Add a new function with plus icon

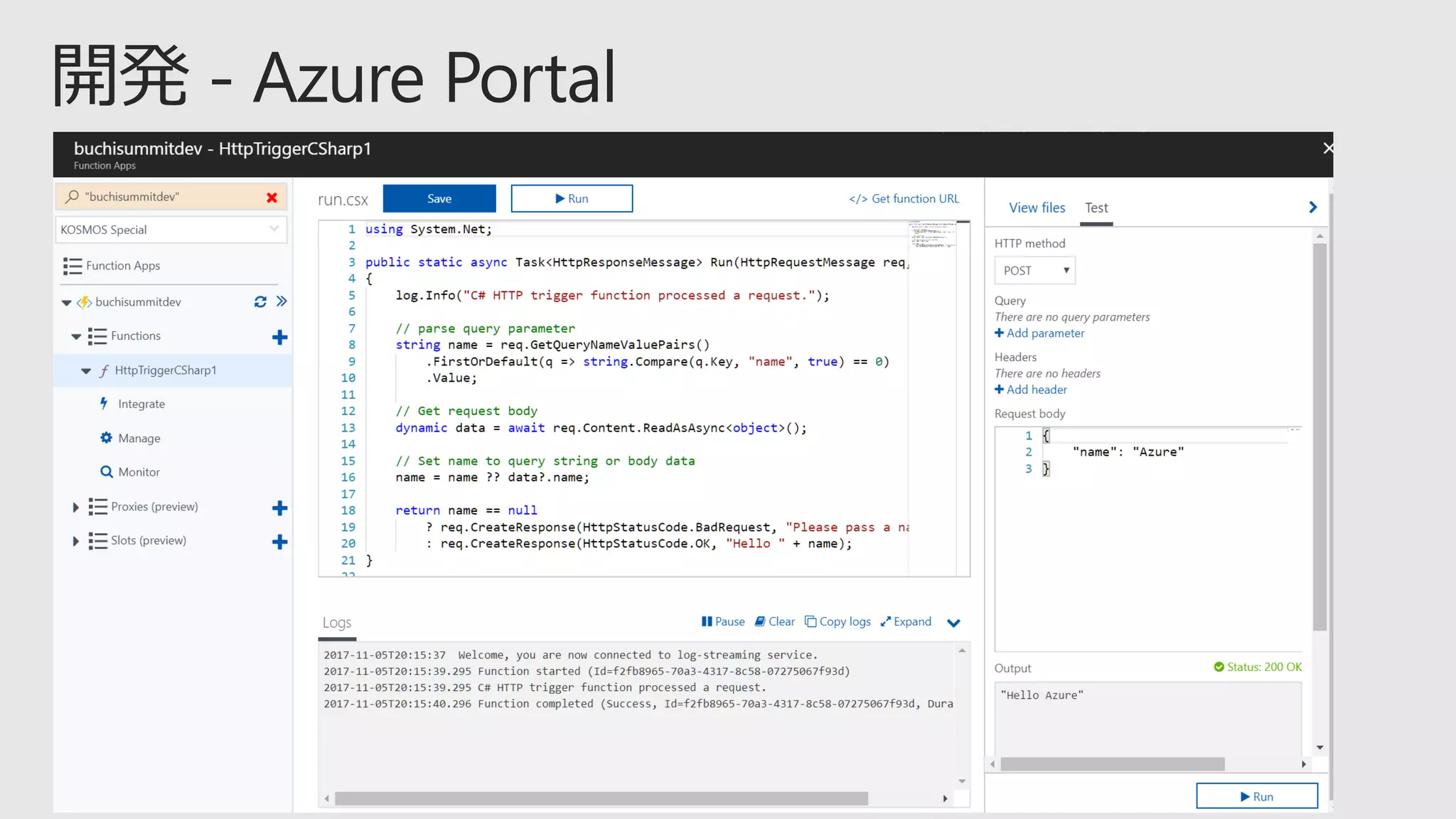point(279,337)
